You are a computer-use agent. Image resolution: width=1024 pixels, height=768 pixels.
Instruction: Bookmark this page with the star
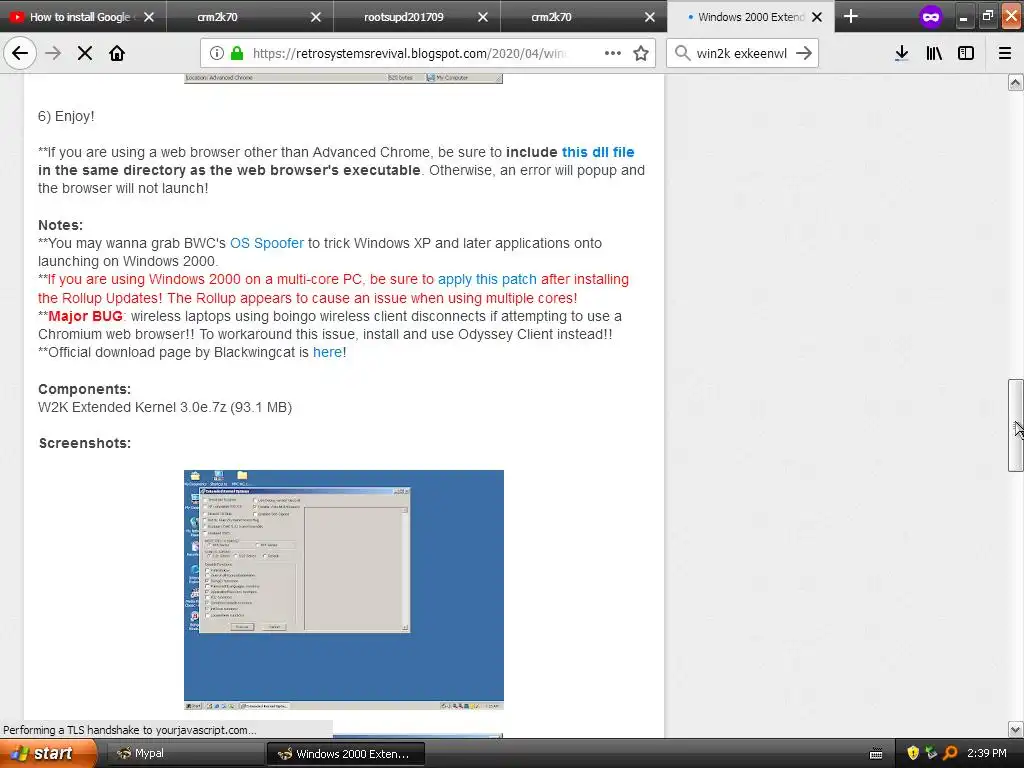pyautogui.click(x=641, y=53)
